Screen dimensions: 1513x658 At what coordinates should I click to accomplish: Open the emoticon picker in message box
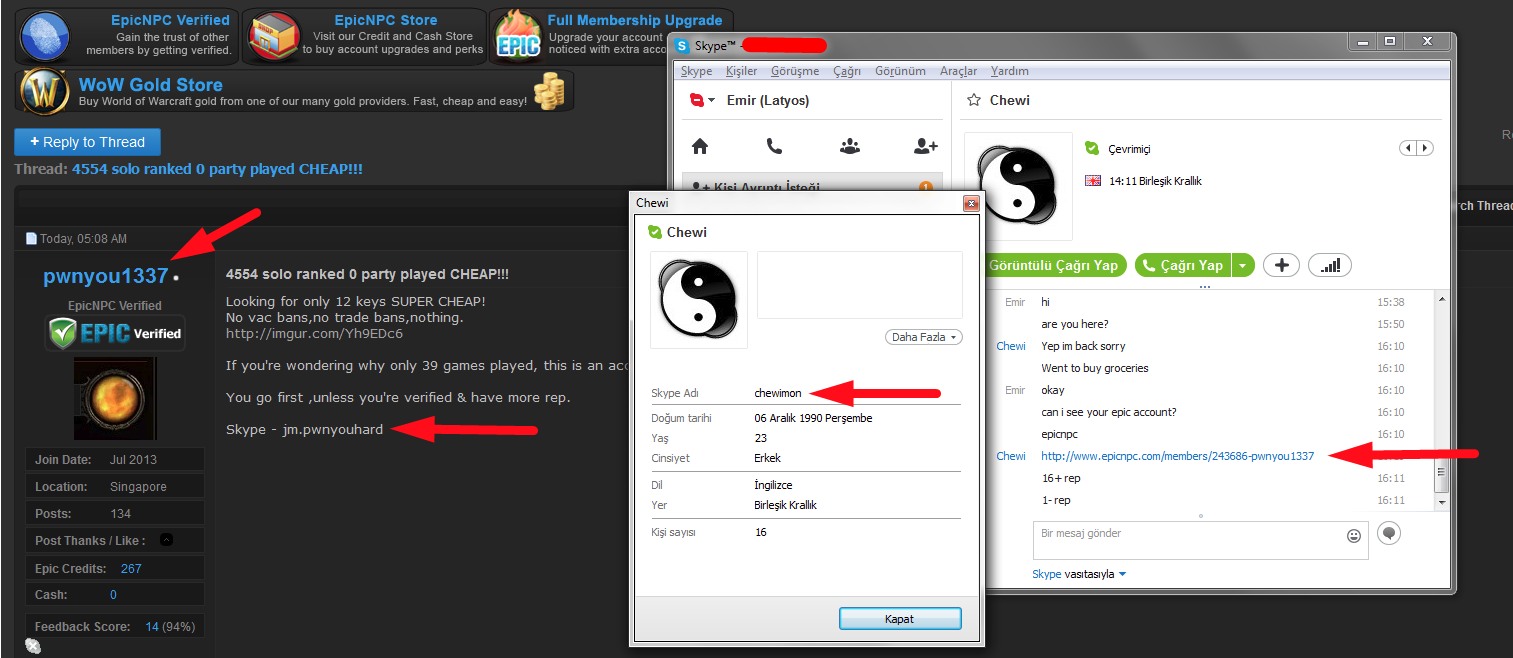tap(1354, 536)
